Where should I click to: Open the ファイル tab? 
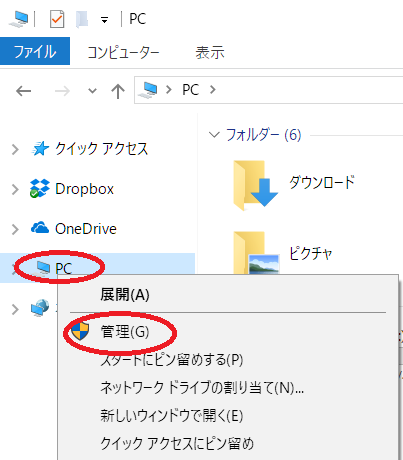pyautogui.click(x=35, y=51)
